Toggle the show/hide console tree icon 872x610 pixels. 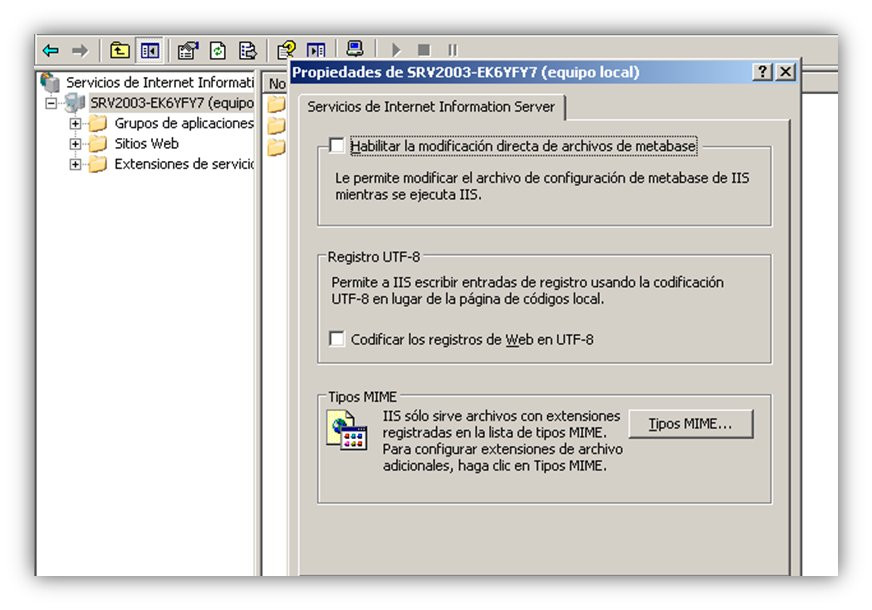(150, 51)
